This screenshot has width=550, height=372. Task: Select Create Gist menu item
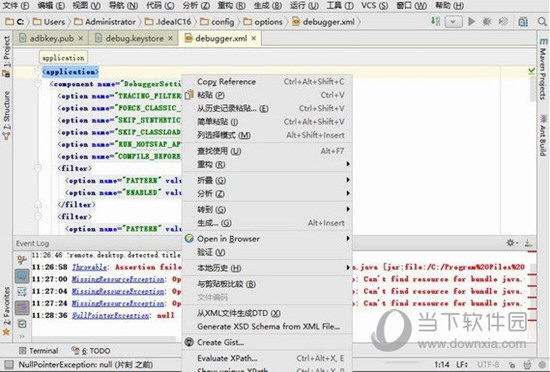click(x=267, y=342)
